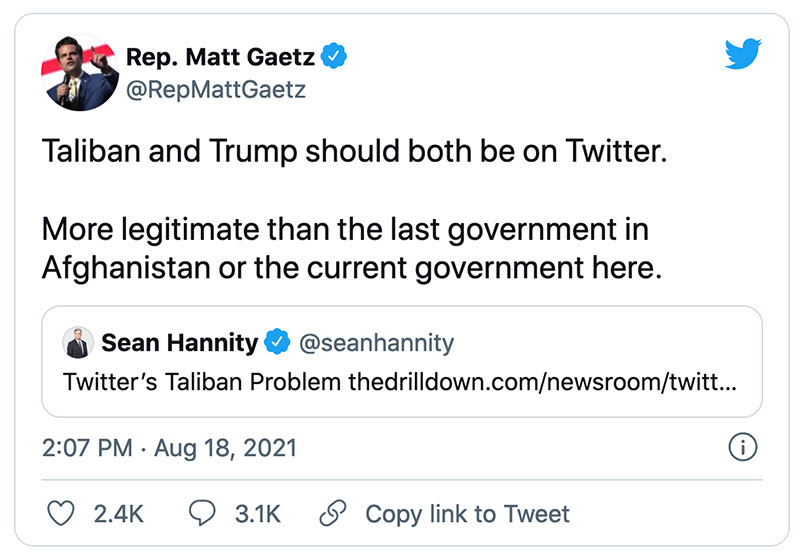This screenshot has width=800, height=558.
Task: Visit the @RepMattGaetz handle link
Action: (x=214, y=90)
